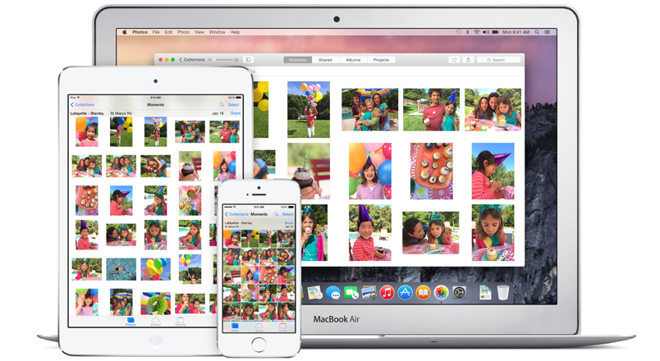This screenshot has height=361, width=660.
Task: Switch to the Shared tab in Photos
Action: click(x=325, y=60)
